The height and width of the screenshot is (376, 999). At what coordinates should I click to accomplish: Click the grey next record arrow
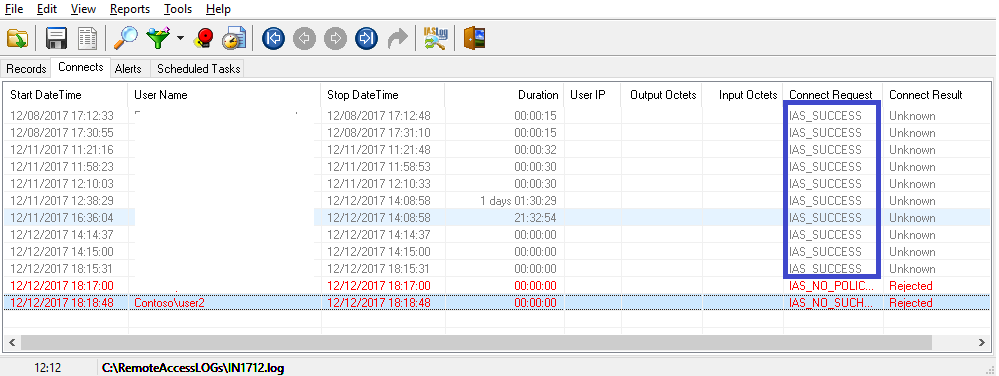pyautogui.click(x=335, y=38)
